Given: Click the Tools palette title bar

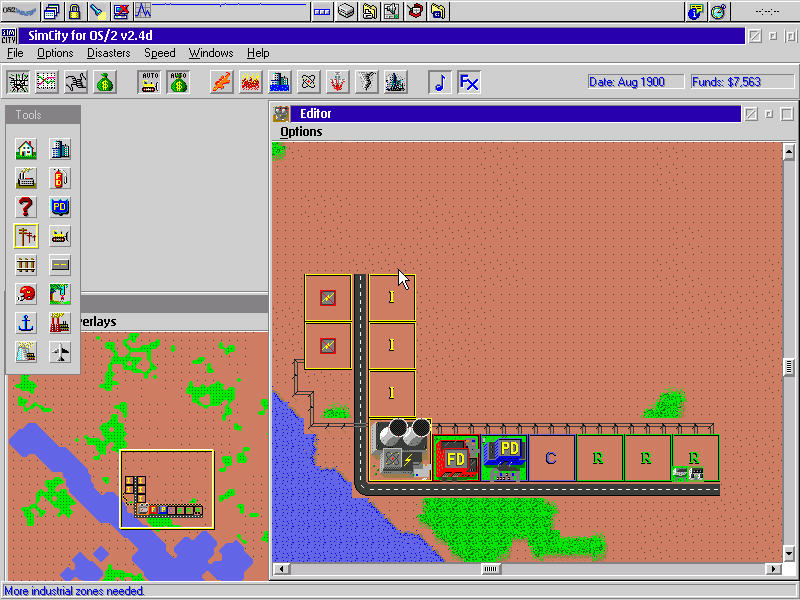Looking at the screenshot, I should [43, 115].
